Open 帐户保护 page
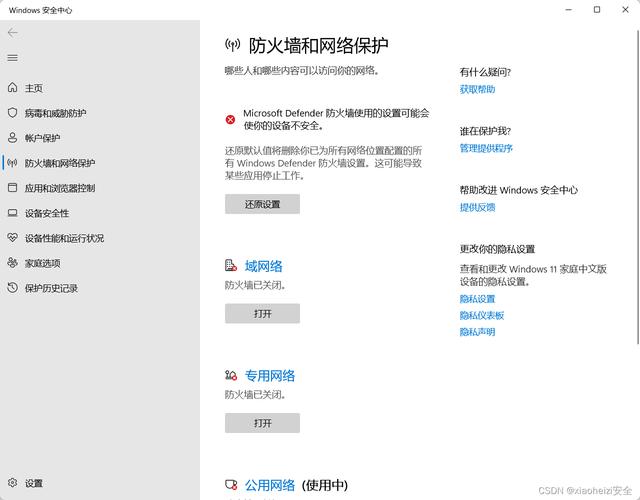 pyautogui.click(x=42, y=138)
